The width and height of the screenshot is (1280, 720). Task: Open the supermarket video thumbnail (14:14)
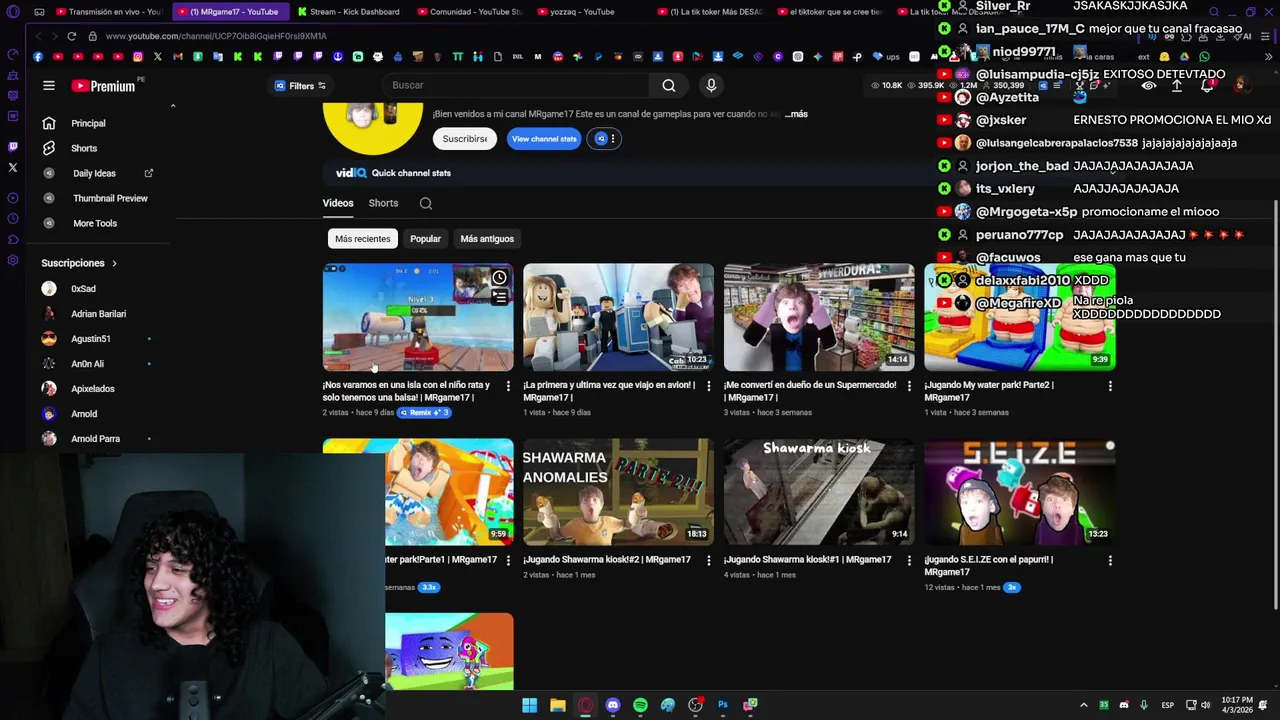pyautogui.click(x=819, y=317)
